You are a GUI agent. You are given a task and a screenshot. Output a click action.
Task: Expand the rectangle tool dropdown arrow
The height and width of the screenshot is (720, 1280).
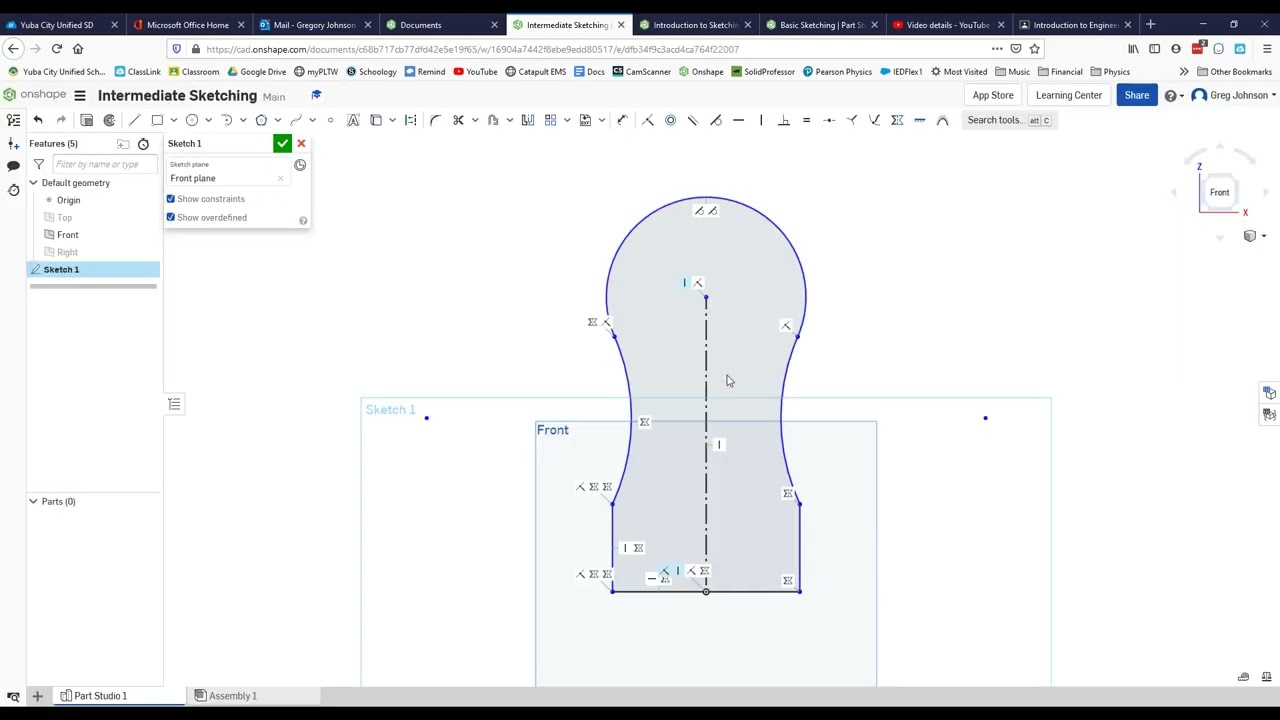[173, 120]
